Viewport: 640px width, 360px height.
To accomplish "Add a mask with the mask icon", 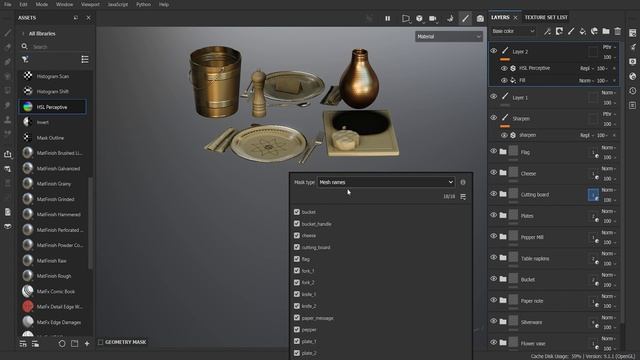I will tap(559, 31).
